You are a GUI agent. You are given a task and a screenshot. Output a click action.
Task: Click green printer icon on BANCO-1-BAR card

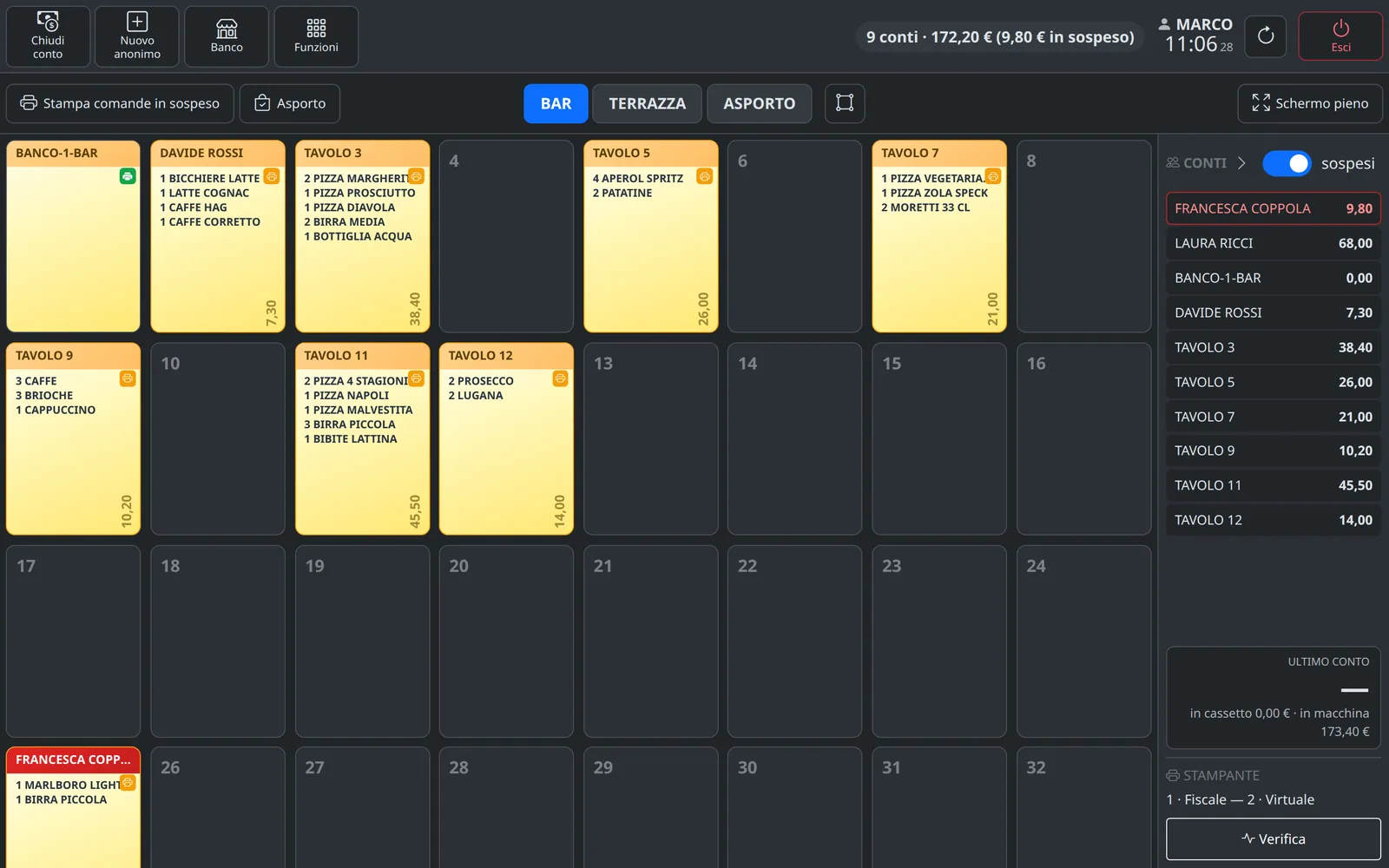point(128,176)
